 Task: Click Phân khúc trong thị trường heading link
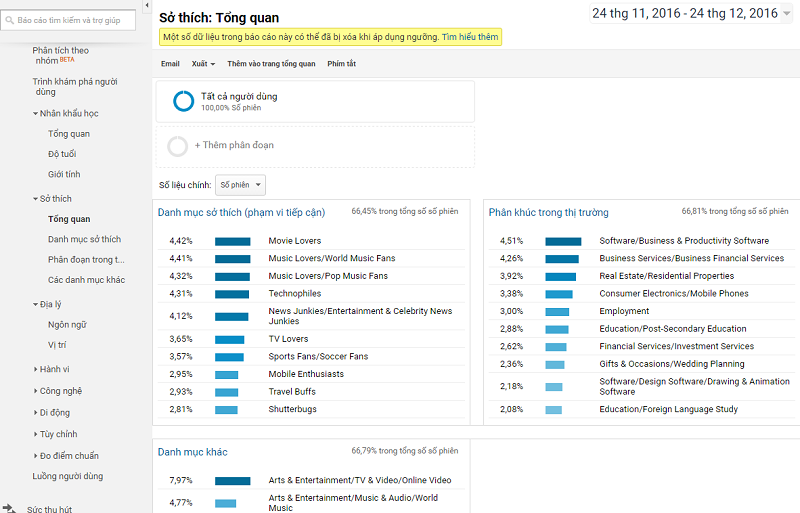click(548, 212)
